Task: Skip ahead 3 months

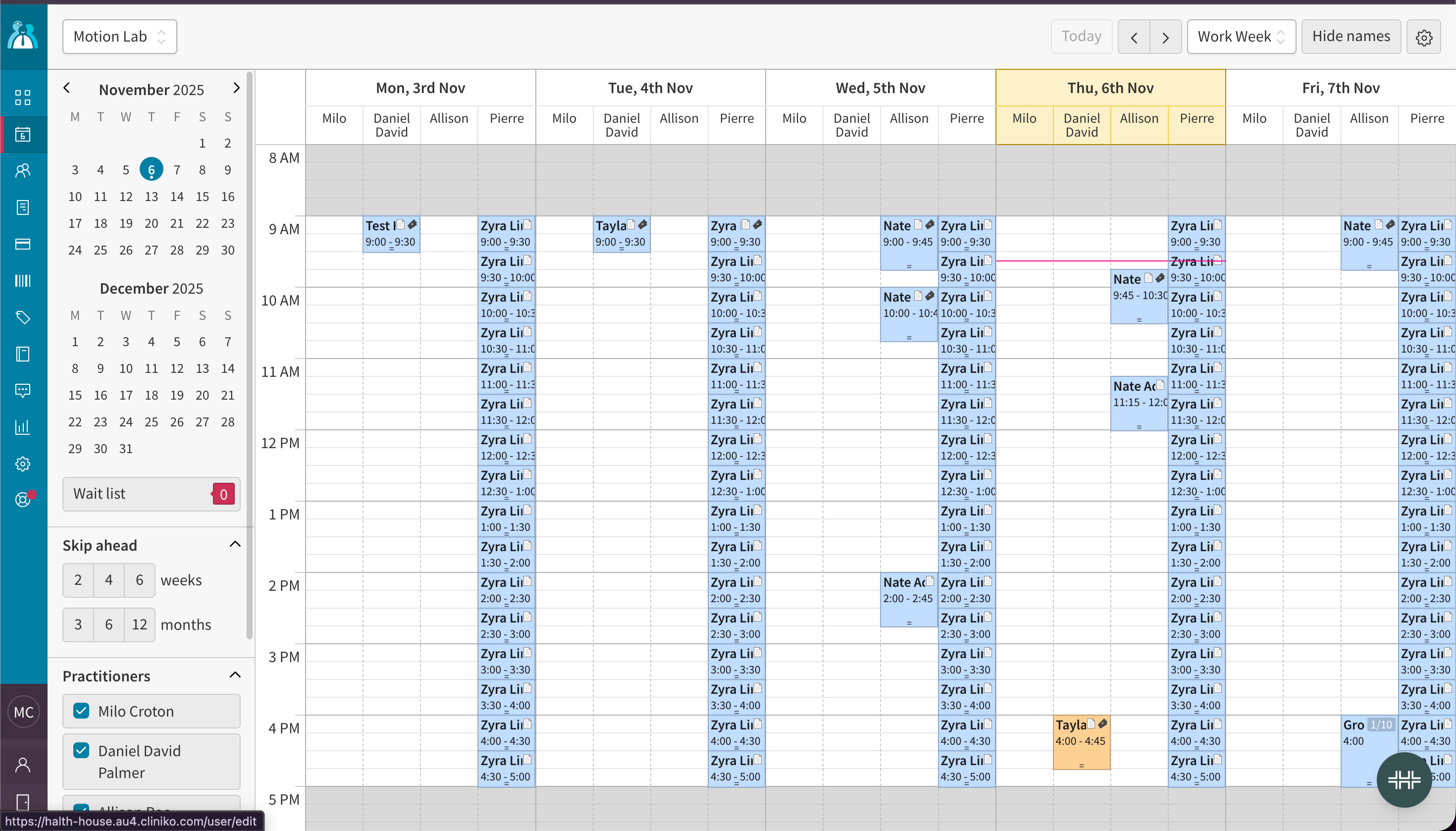Action: coord(78,624)
